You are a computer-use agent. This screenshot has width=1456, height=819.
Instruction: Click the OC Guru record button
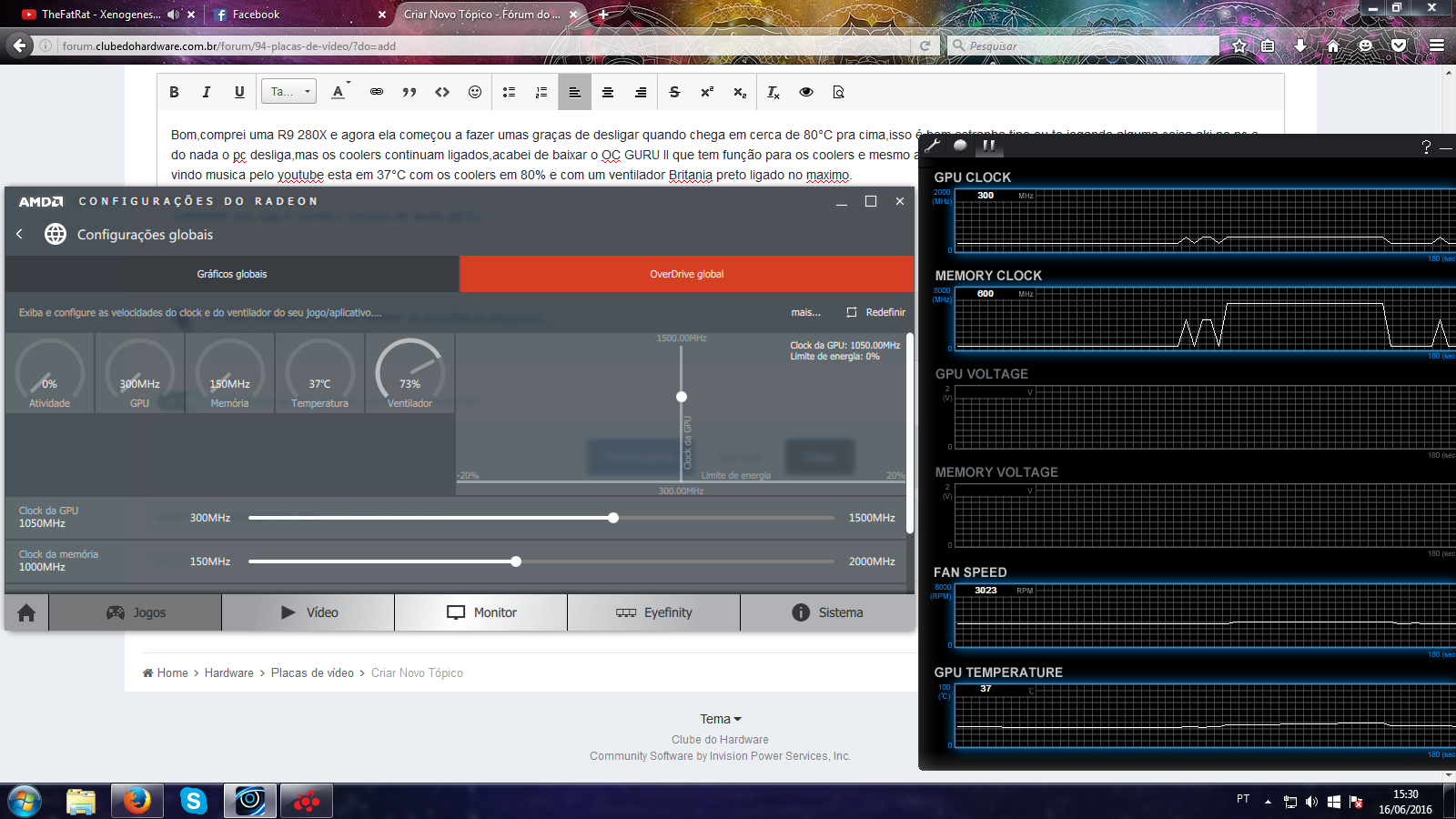960,145
